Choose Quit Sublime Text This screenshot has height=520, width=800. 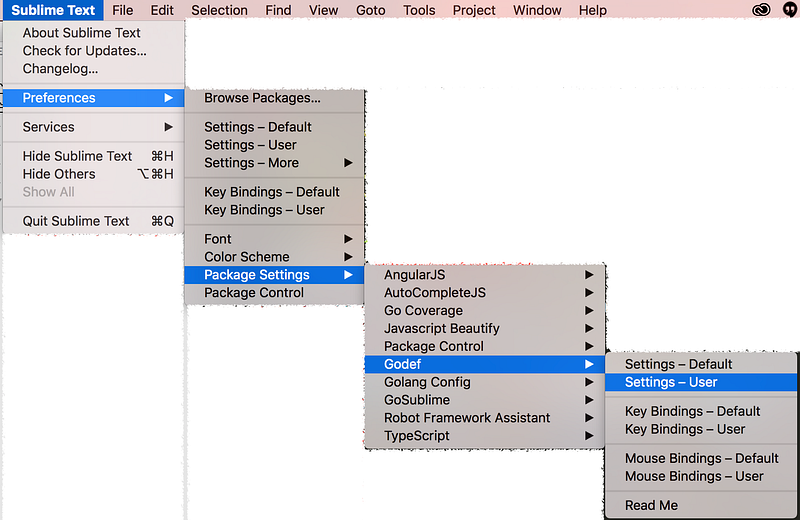coord(93,220)
